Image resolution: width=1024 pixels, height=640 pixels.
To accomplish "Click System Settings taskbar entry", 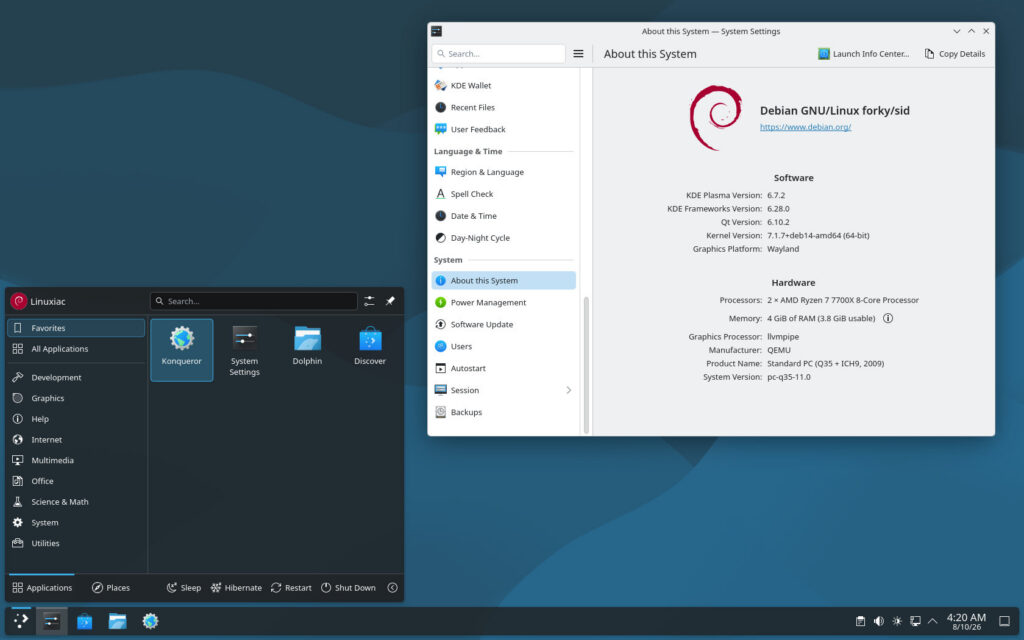I will tap(52, 621).
